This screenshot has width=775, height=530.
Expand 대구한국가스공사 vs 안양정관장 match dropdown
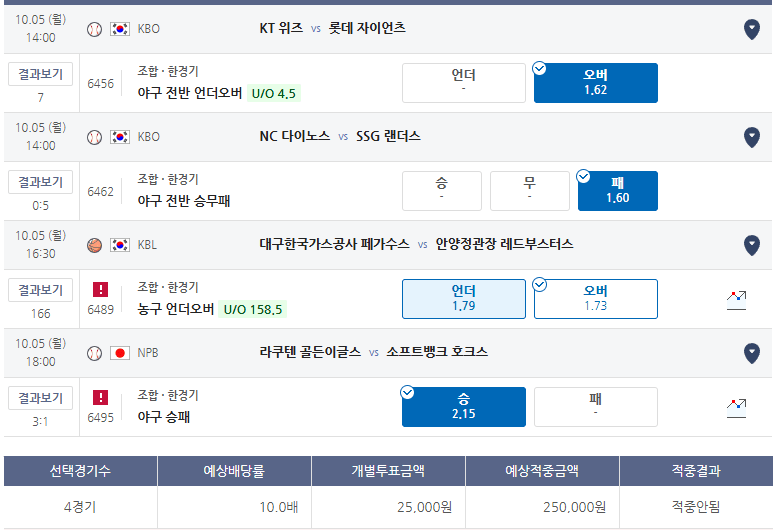pos(752,245)
